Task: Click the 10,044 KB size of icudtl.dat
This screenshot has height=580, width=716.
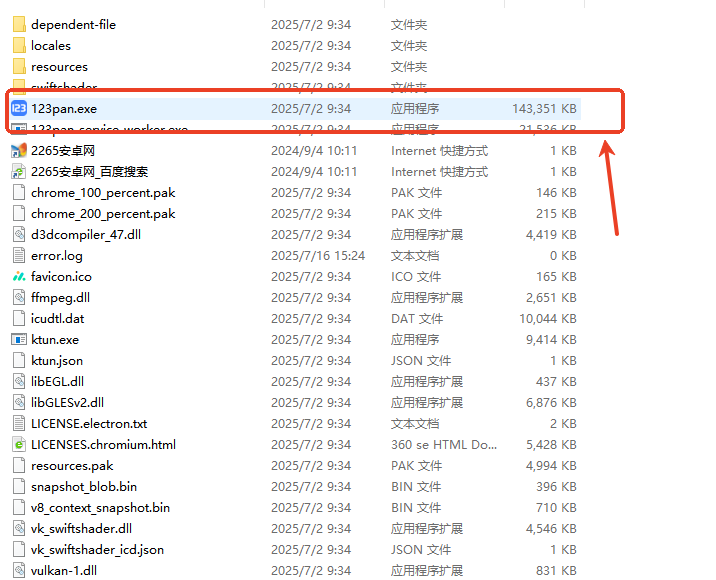Action: pyautogui.click(x=548, y=319)
